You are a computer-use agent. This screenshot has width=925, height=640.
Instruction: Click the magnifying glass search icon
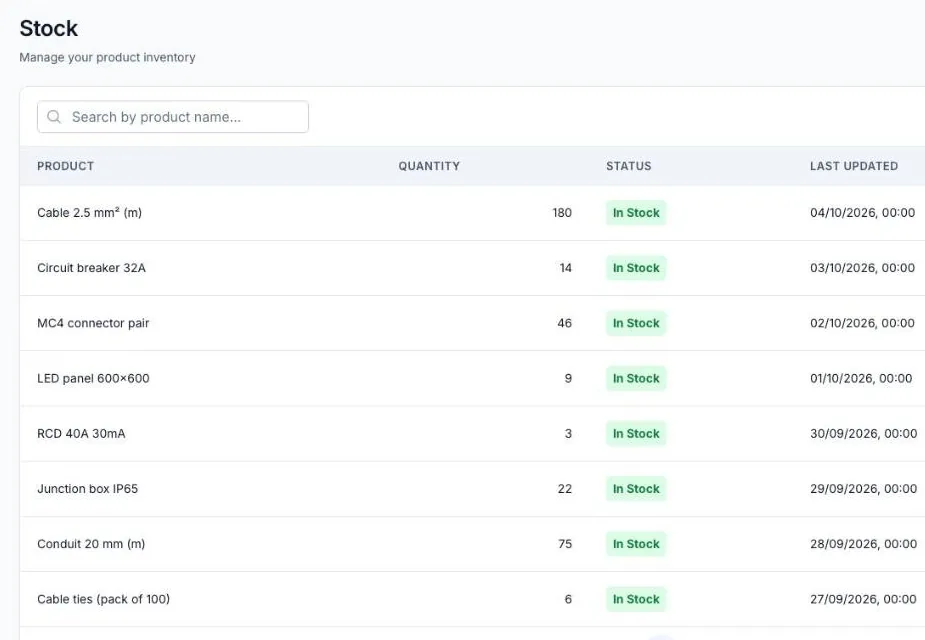(x=54, y=117)
